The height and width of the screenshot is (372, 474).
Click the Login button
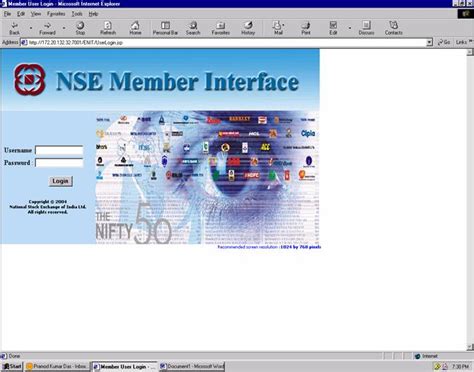tap(60, 181)
